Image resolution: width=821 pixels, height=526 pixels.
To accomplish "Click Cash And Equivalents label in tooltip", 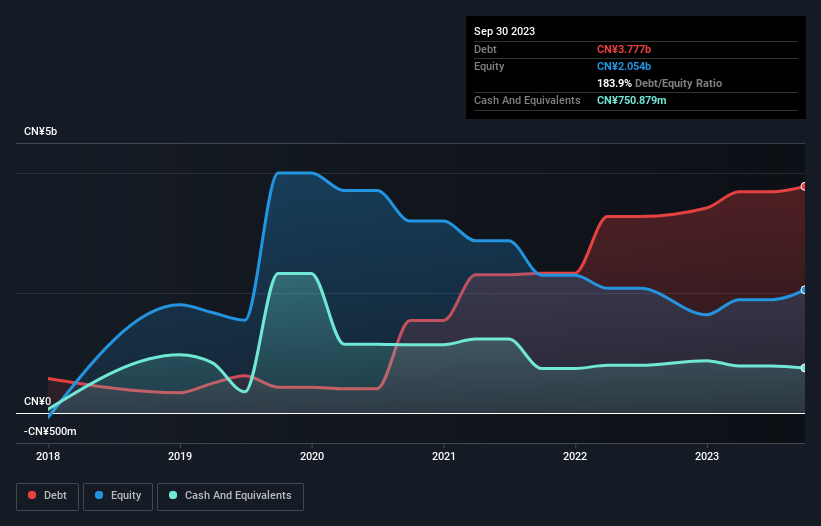I will pos(527,100).
